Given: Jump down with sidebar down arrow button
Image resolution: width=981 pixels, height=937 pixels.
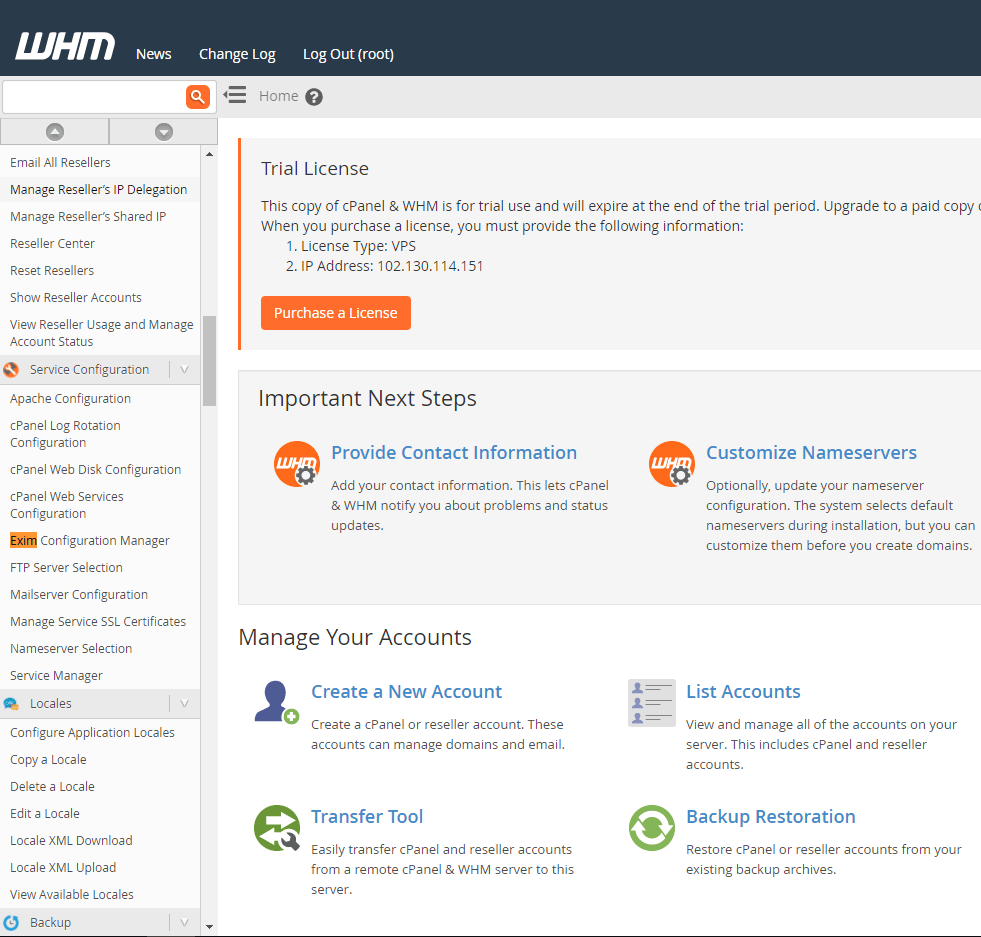Looking at the screenshot, I should [x=163, y=132].
